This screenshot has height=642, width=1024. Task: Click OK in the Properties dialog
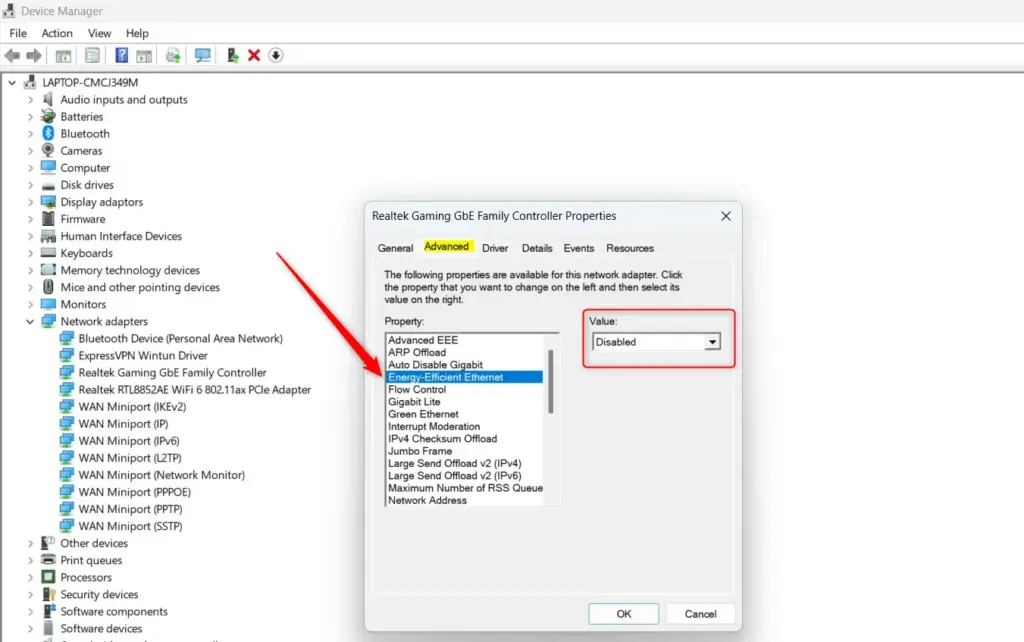624,614
